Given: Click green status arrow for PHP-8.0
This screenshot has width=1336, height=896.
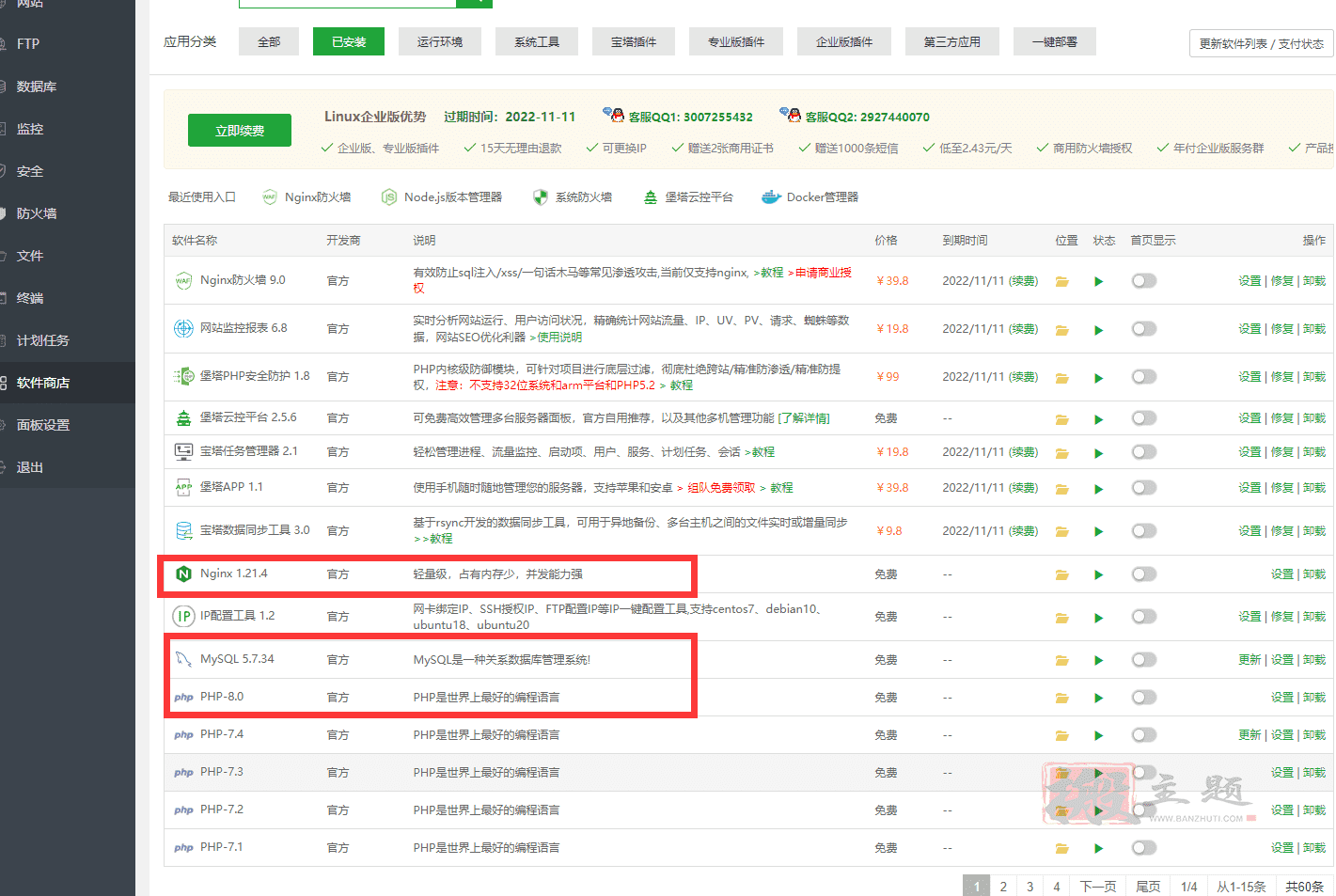Looking at the screenshot, I should [x=1098, y=699].
